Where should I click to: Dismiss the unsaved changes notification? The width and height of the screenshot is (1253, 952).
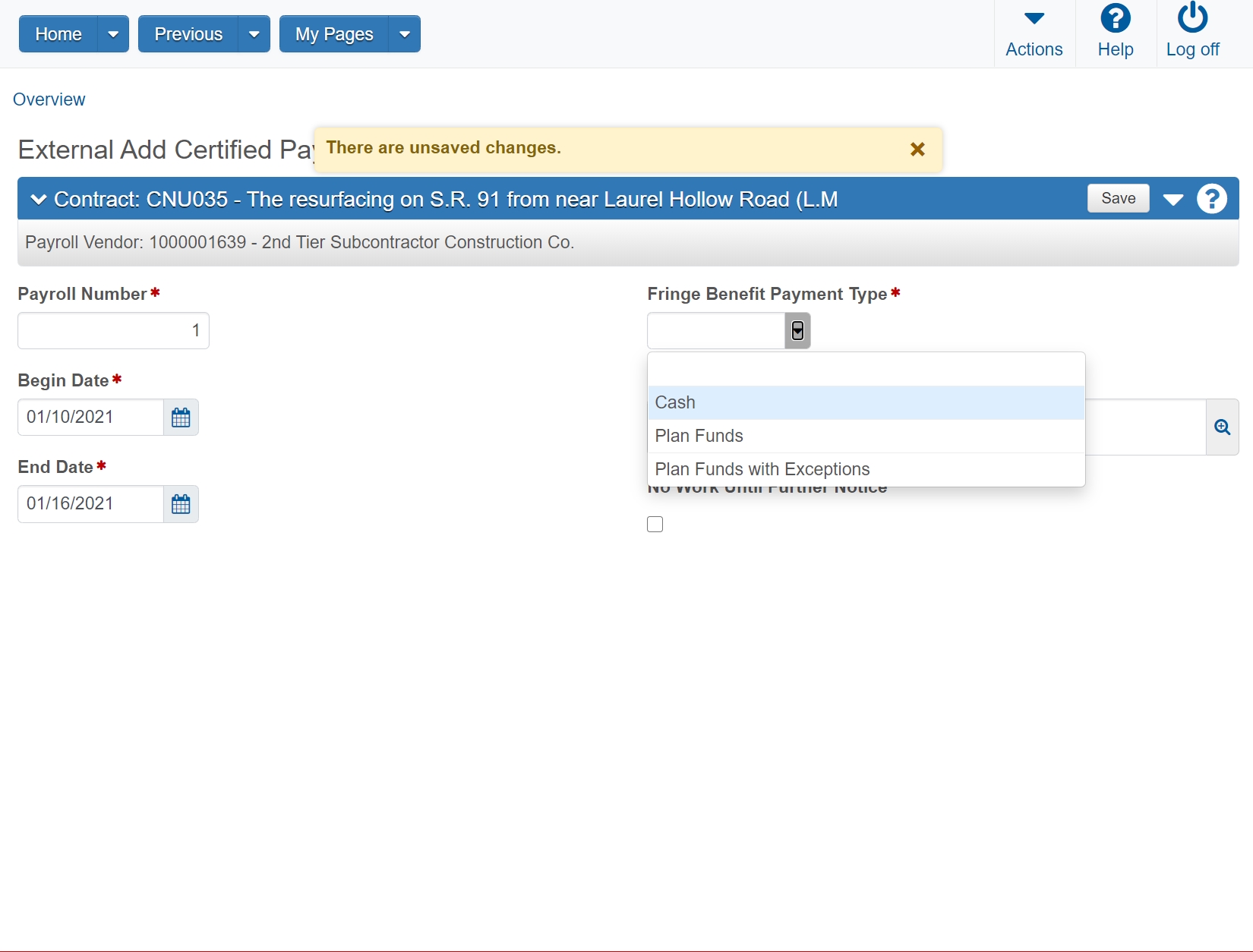(x=917, y=150)
